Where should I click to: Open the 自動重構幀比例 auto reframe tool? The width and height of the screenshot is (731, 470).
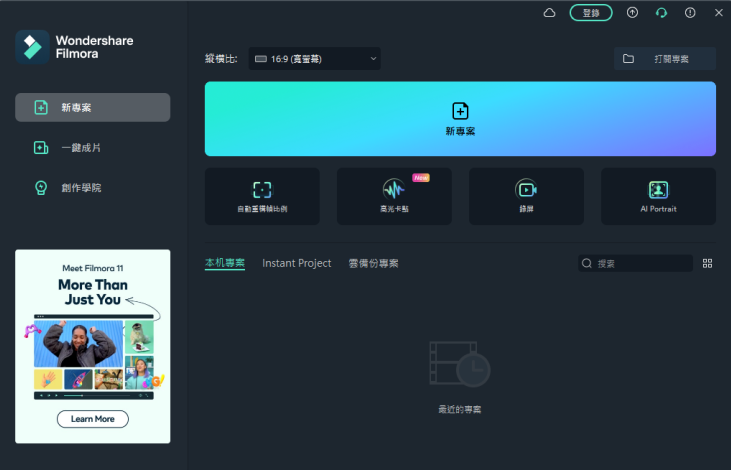point(262,196)
